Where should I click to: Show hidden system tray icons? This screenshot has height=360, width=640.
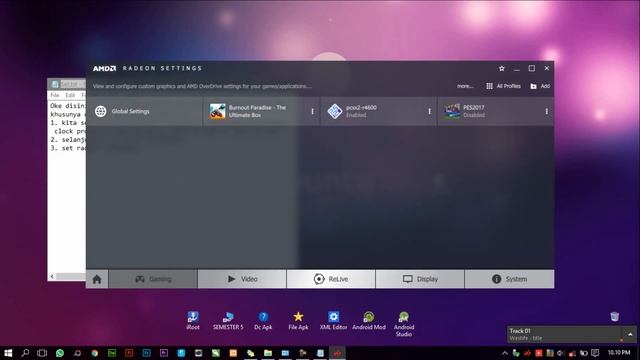click(x=505, y=353)
